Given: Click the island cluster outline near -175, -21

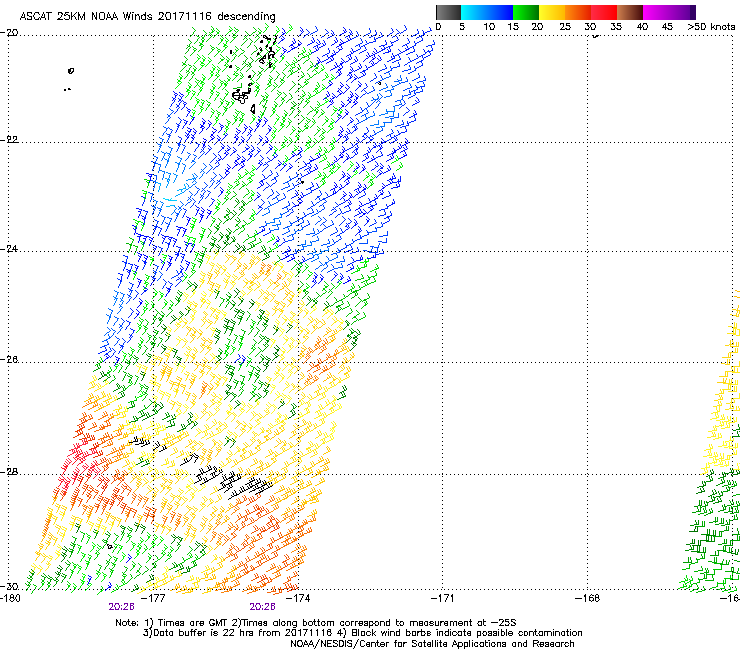Looking at the screenshot, I should coord(241,96).
